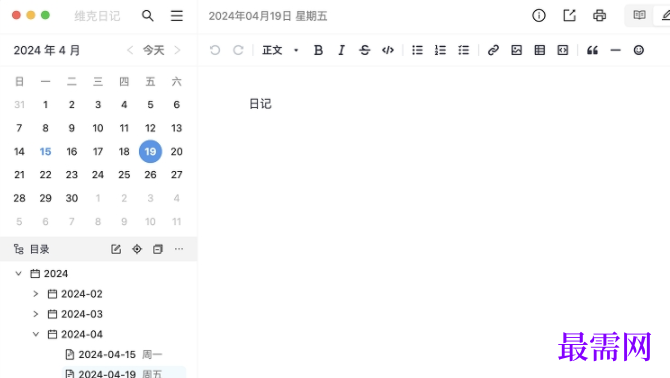
Task: Open the search magnifier icon
Action: pos(147,16)
